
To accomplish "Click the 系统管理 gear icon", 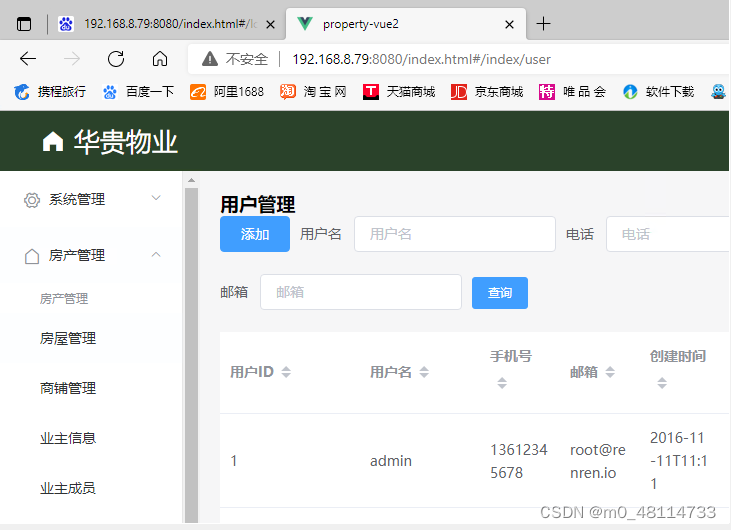I will tap(32, 200).
